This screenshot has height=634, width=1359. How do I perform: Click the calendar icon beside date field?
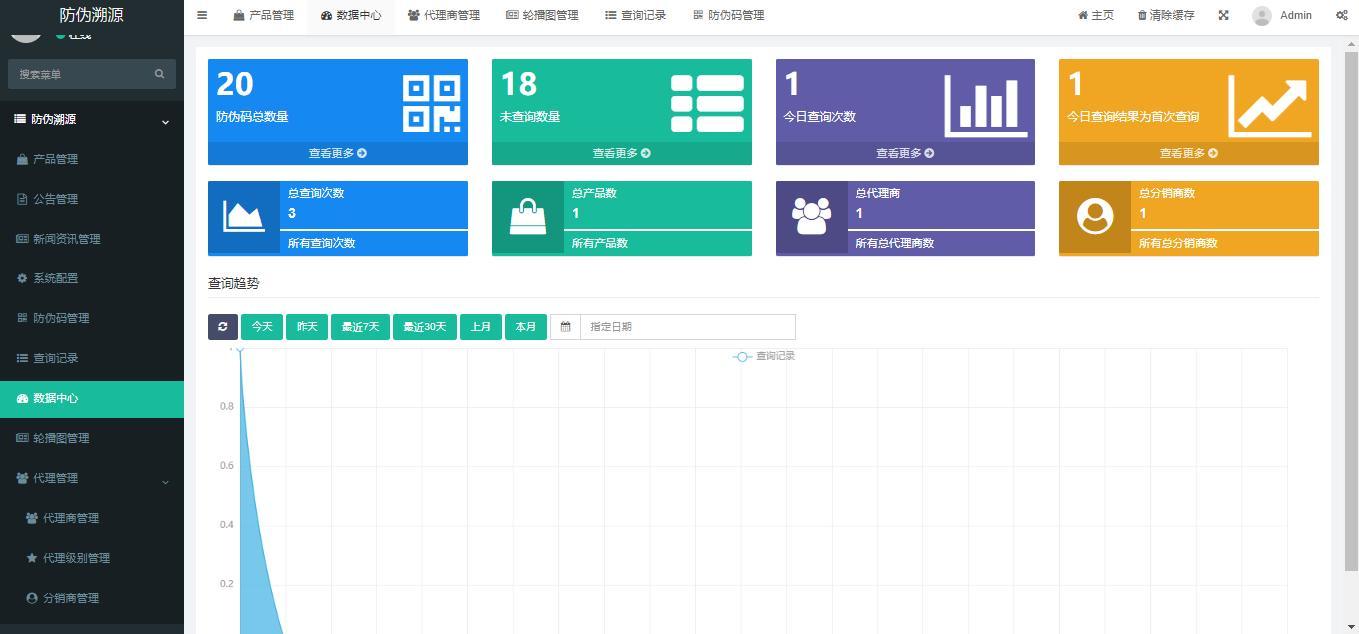pos(565,327)
